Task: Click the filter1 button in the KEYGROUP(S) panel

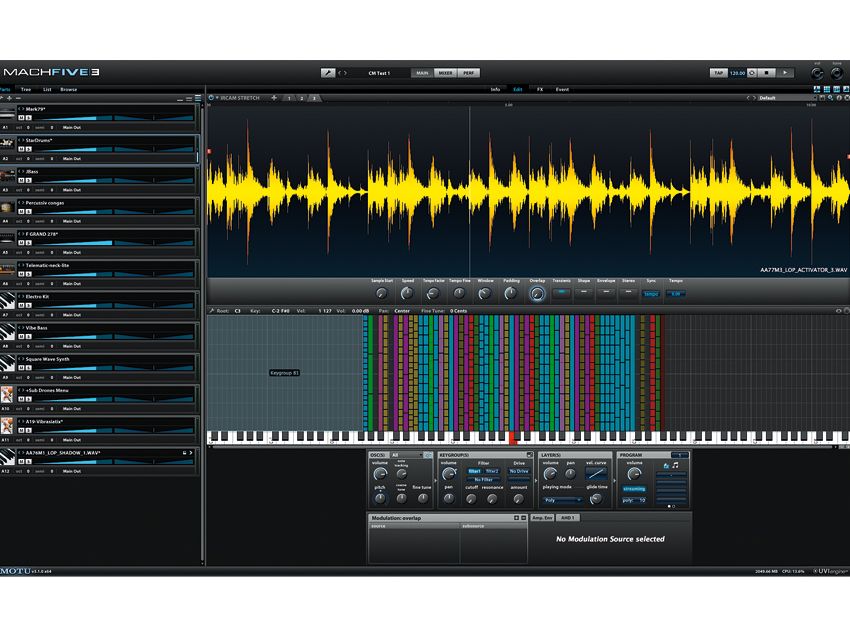Action: tap(476, 469)
